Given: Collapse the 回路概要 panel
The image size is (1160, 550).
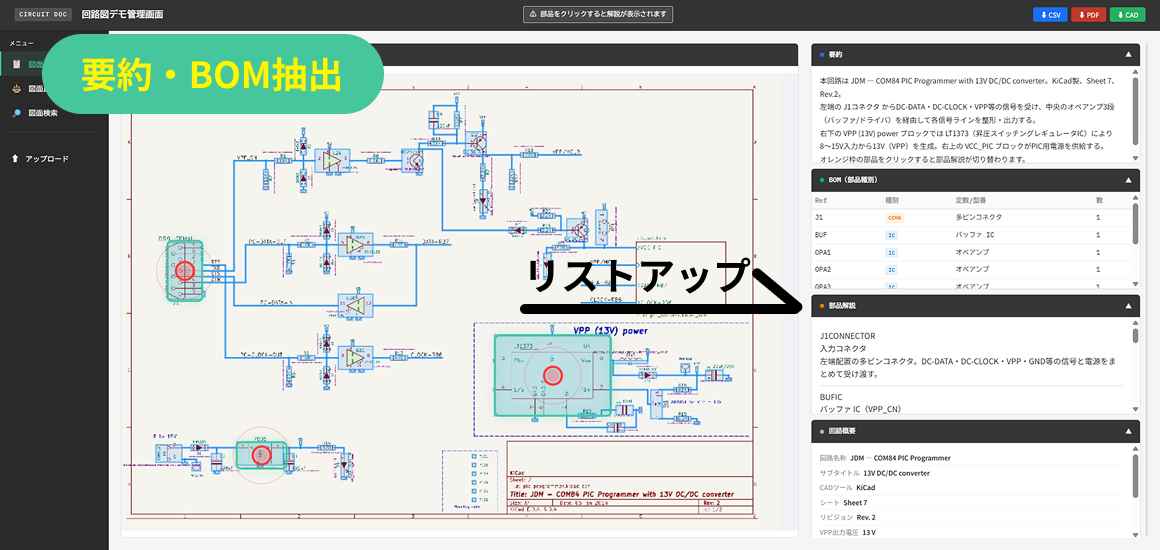Looking at the screenshot, I should pyautogui.click(x=1128, y=431).
